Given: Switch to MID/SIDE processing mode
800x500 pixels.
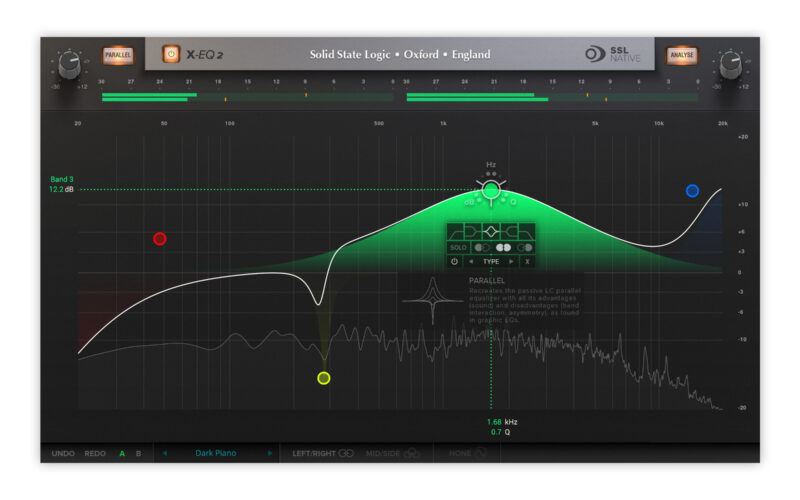Looking at the screenshot, I should tap(392, 453).
